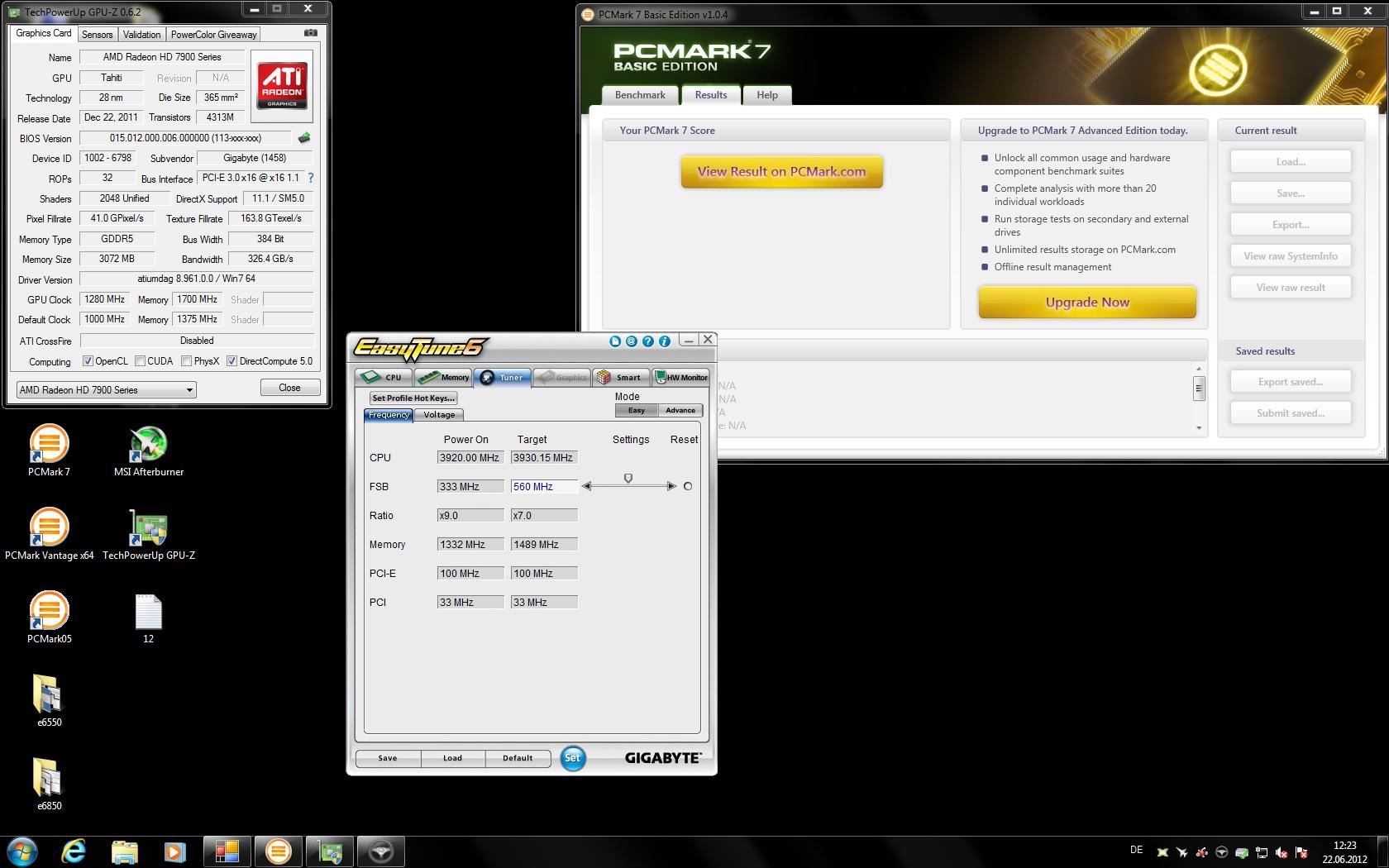Open Action Center flag tray icon
The height and width of the screenshot is (868, 1389).
[1301, 852]
